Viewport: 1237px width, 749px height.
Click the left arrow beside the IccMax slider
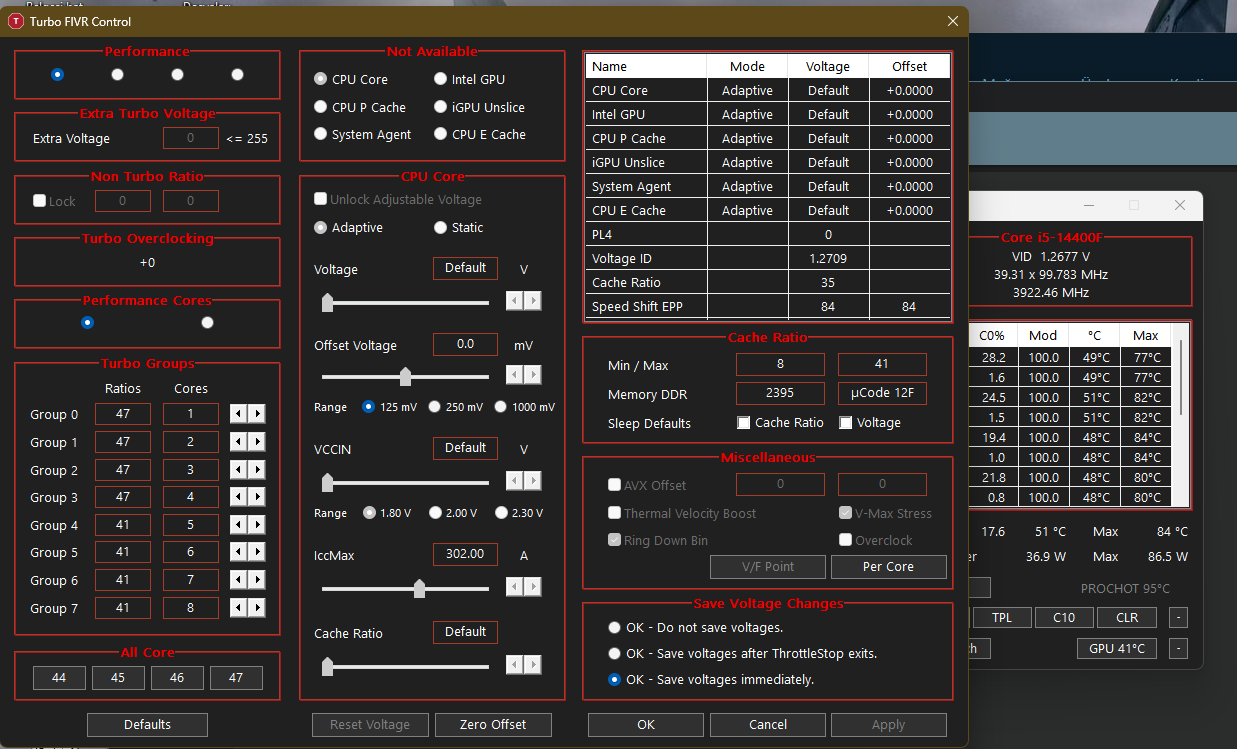point(515,587)
